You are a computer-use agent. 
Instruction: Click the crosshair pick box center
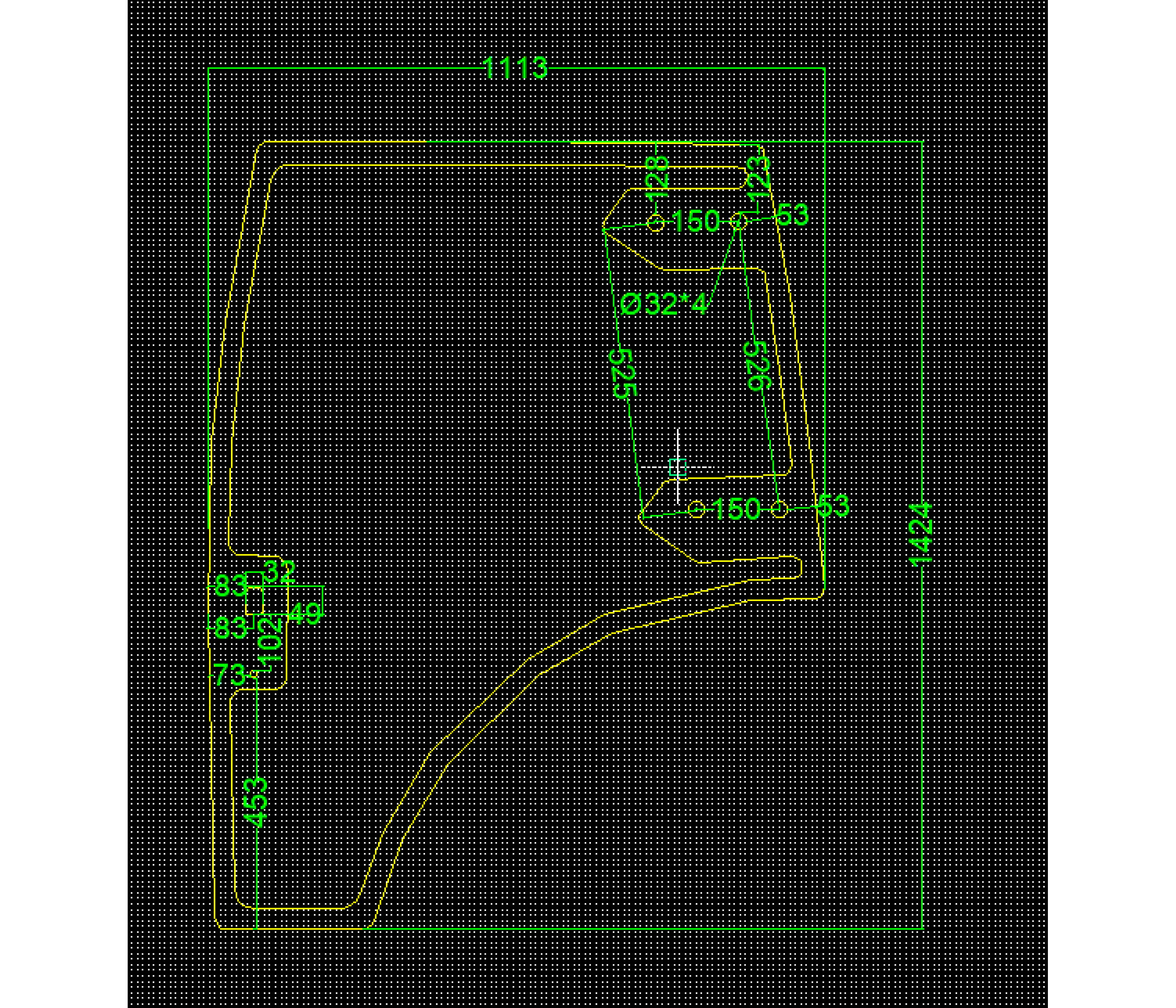tap(678, 467)
